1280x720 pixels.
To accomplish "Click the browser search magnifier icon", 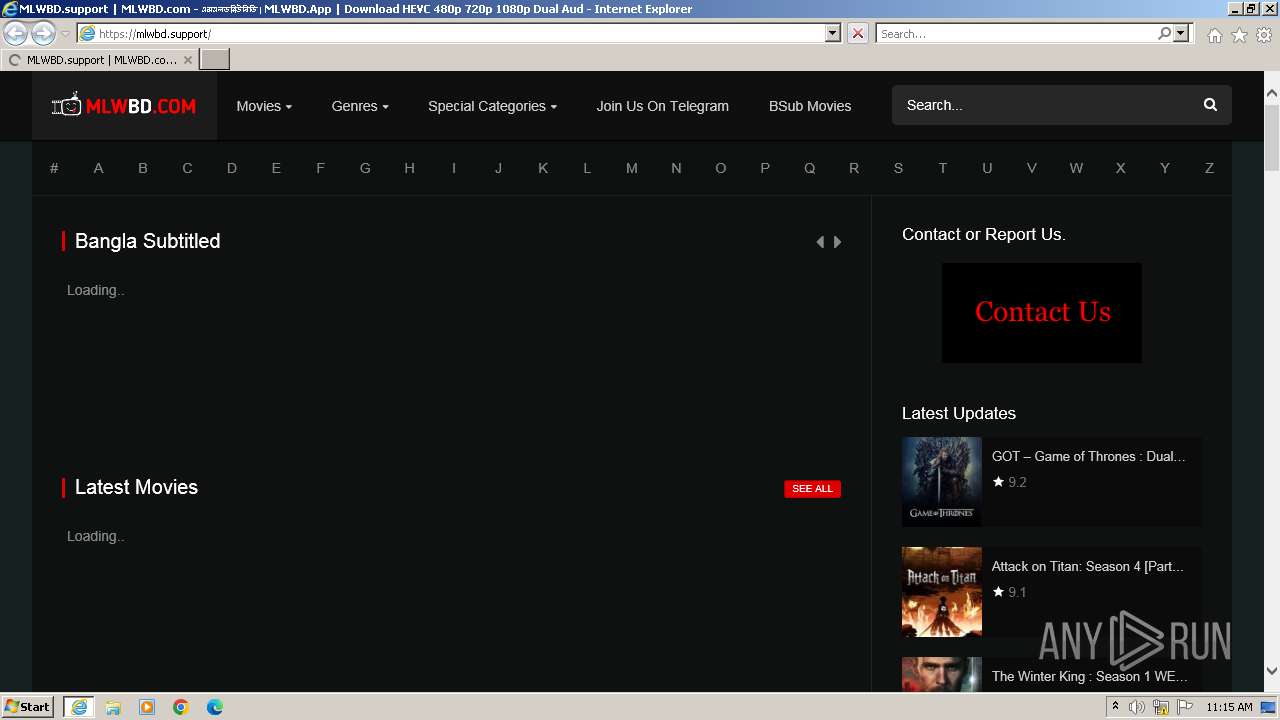I will (1164, 33).
